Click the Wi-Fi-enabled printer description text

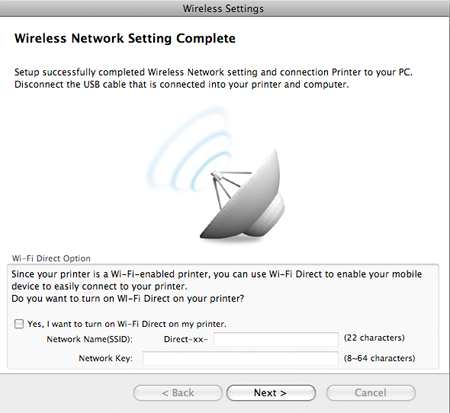(217, 280)
